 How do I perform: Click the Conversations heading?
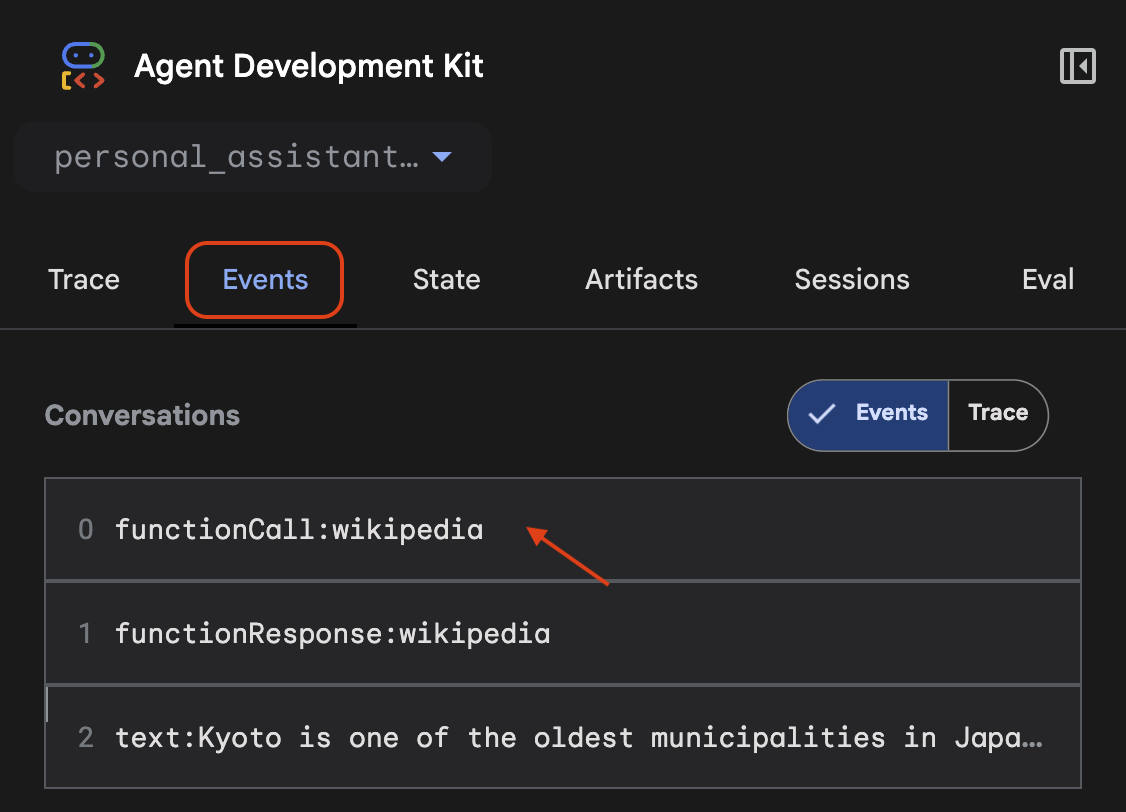pos(142,415)
